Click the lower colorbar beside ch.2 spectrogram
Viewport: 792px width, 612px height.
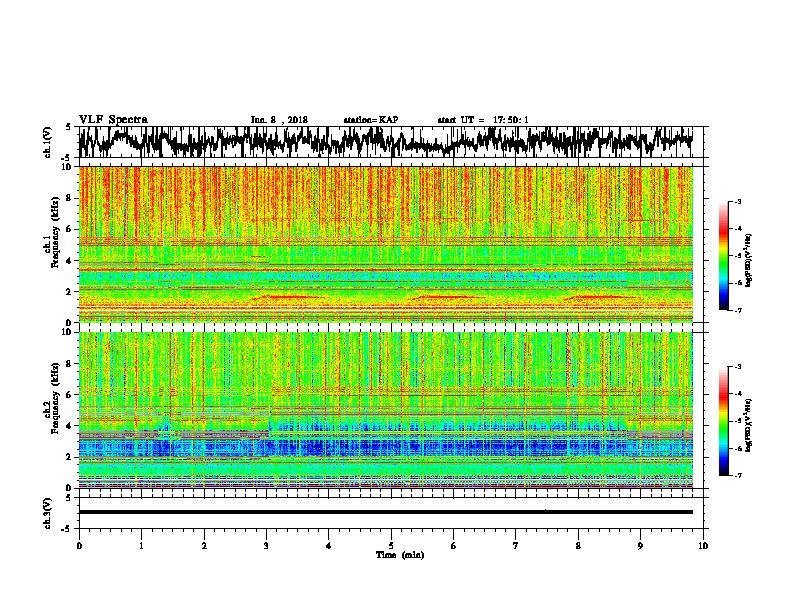point(723,421)
